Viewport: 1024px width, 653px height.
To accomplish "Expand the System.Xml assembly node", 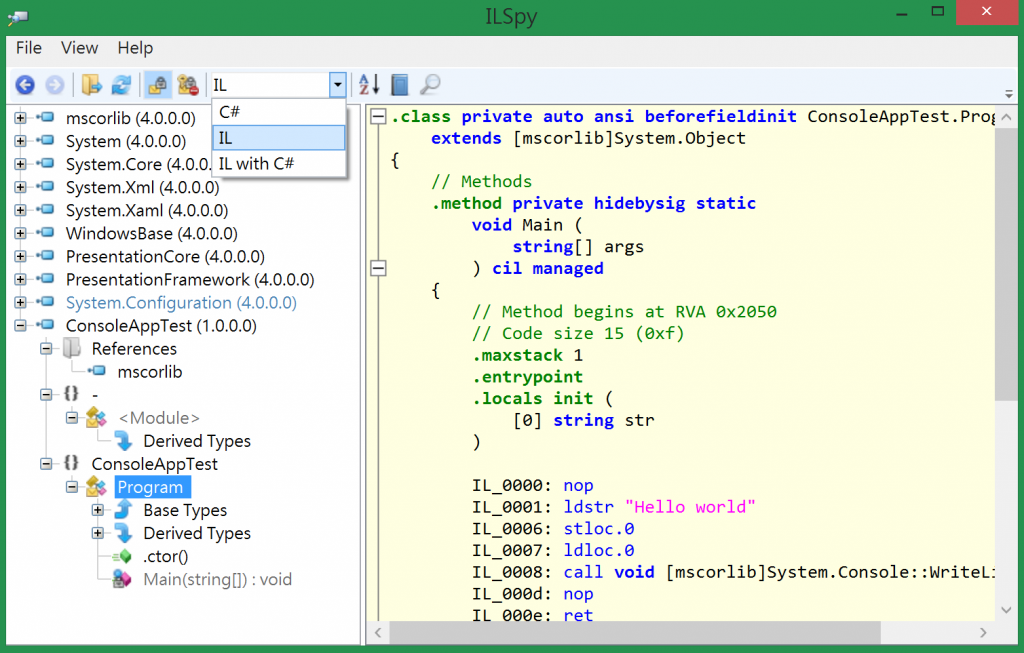I will (20, 187).
